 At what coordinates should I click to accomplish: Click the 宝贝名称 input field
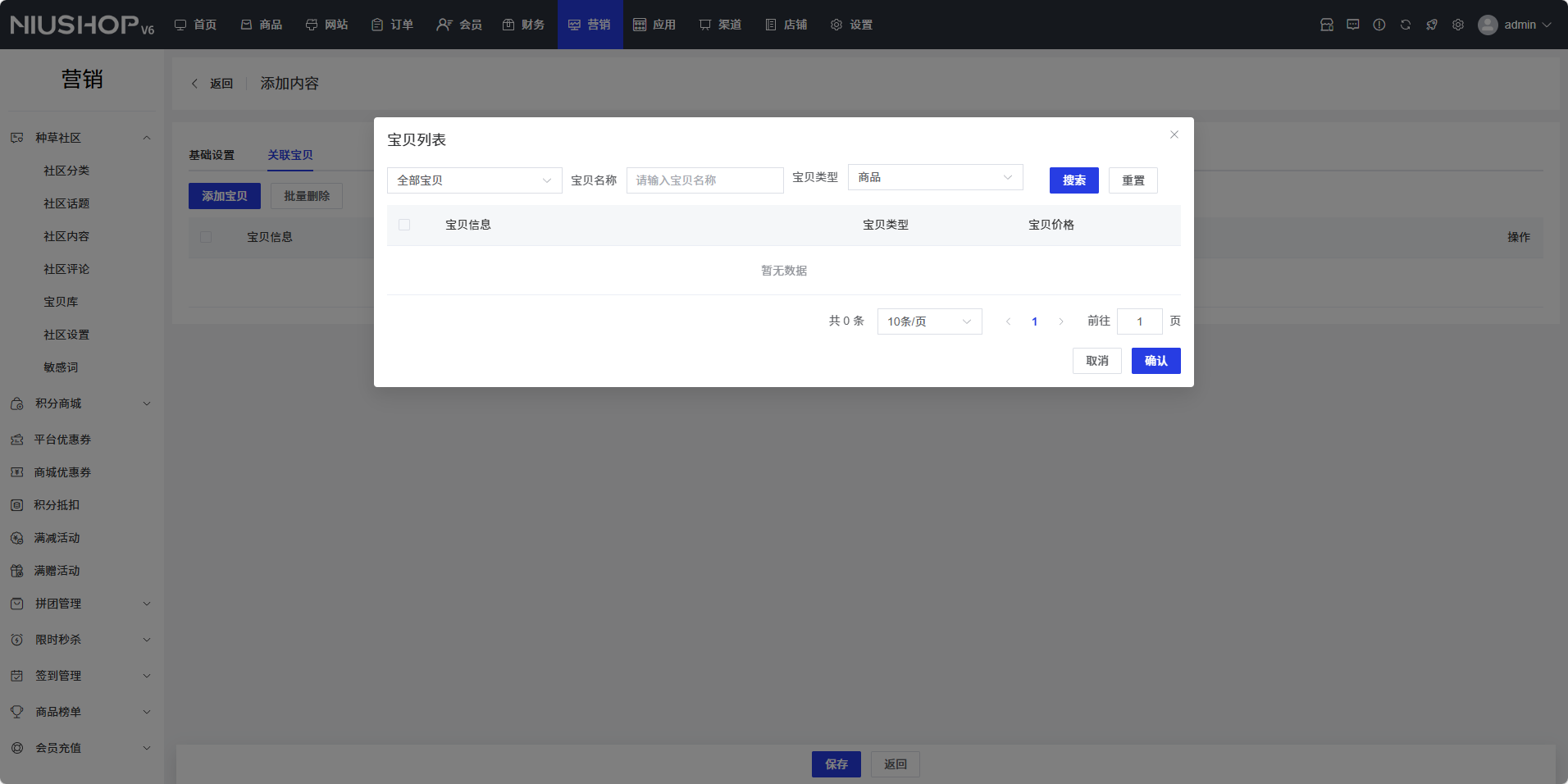(x=704, y=180)
